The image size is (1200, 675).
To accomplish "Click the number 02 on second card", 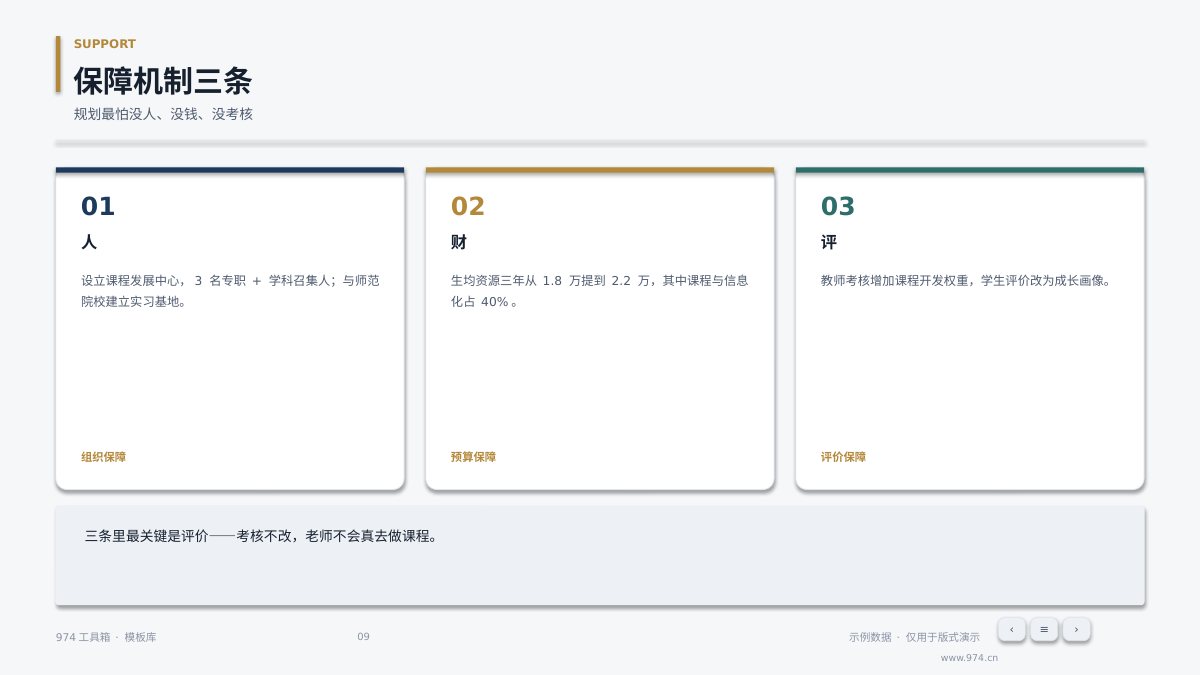I will point(468,206).
